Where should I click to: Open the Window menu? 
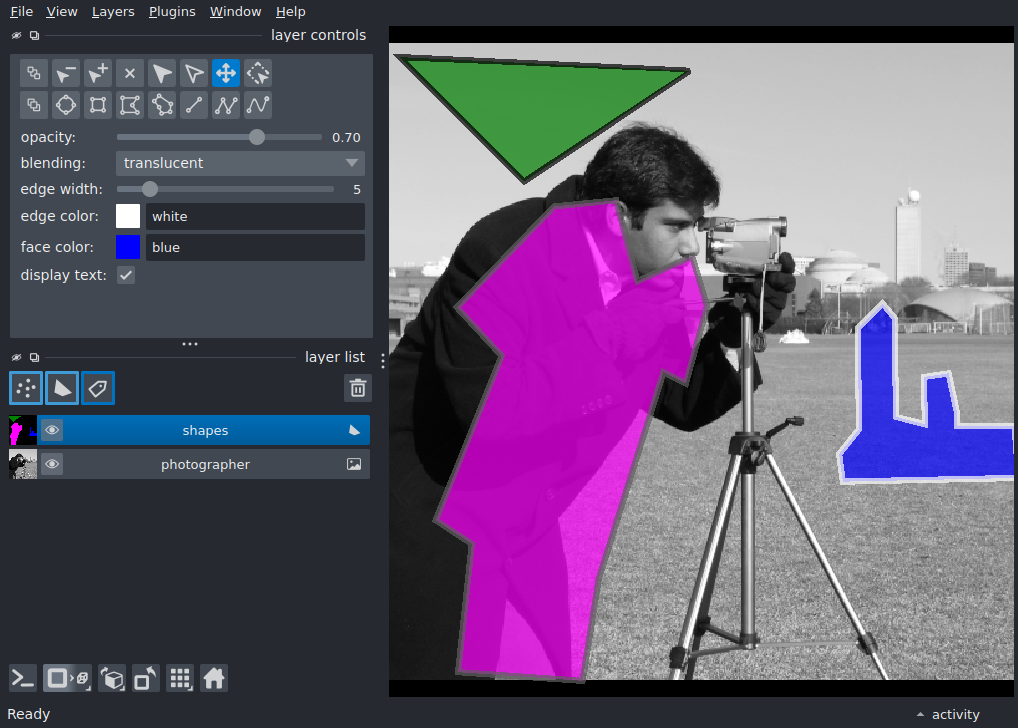point(235,12)
